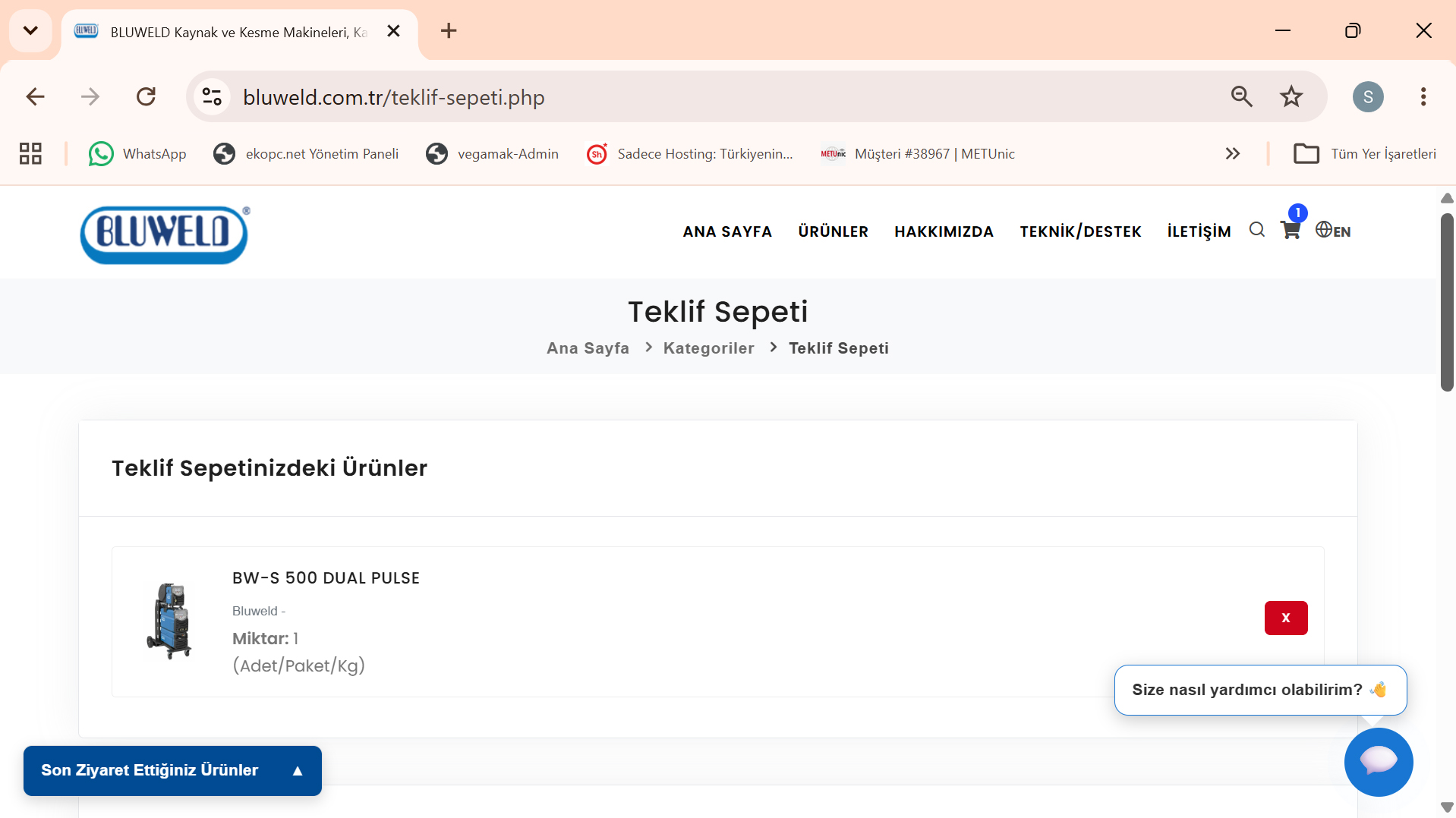
Task: Reload the current page
Action: 146,97
